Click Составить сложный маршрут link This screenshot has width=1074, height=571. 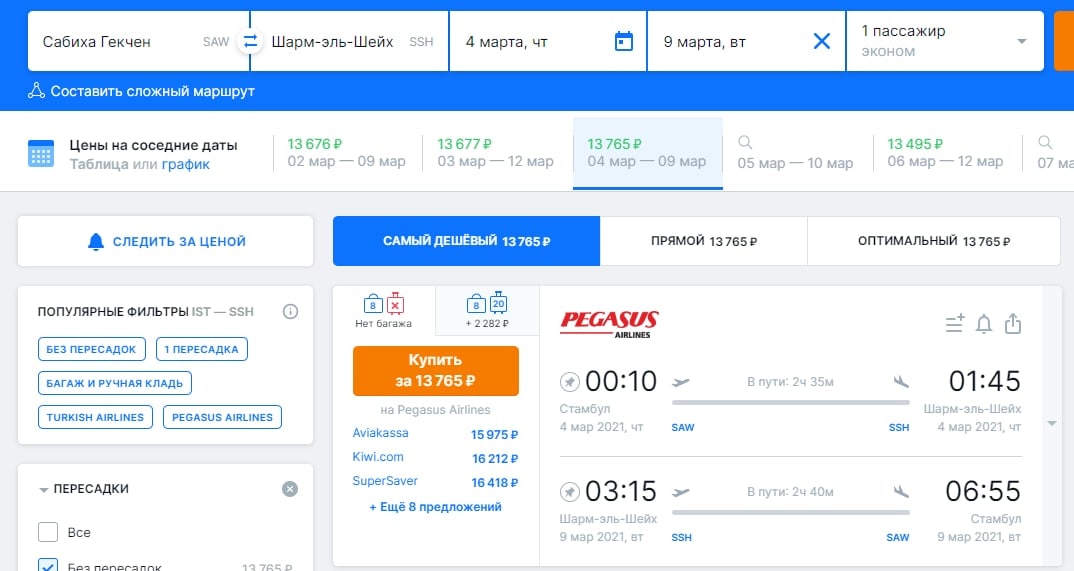(x=152, y=91)
